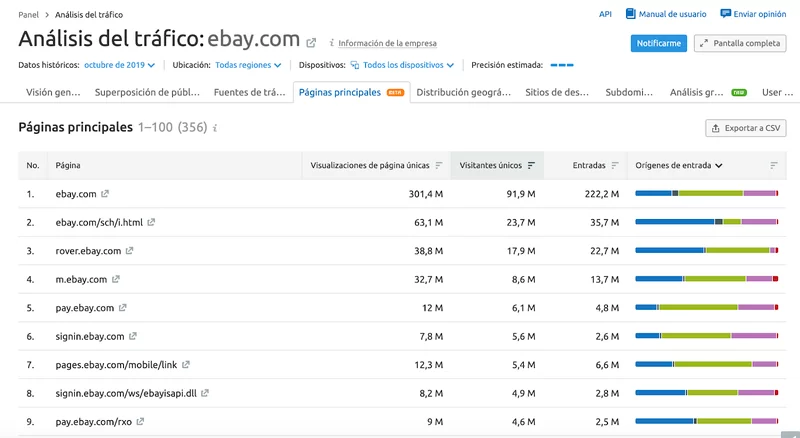
Task: Click the User manual book icon
Action: (631, 14)
